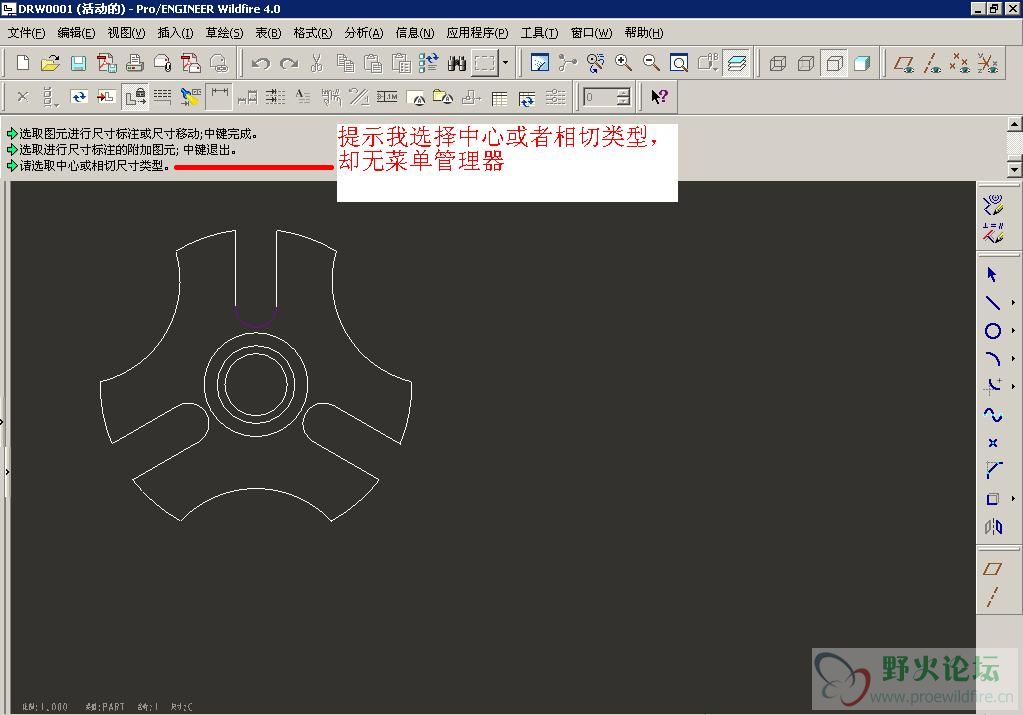Toggle no hidden line display mode
Screen dimensions: 1023x715
click(x=834, y=63)
